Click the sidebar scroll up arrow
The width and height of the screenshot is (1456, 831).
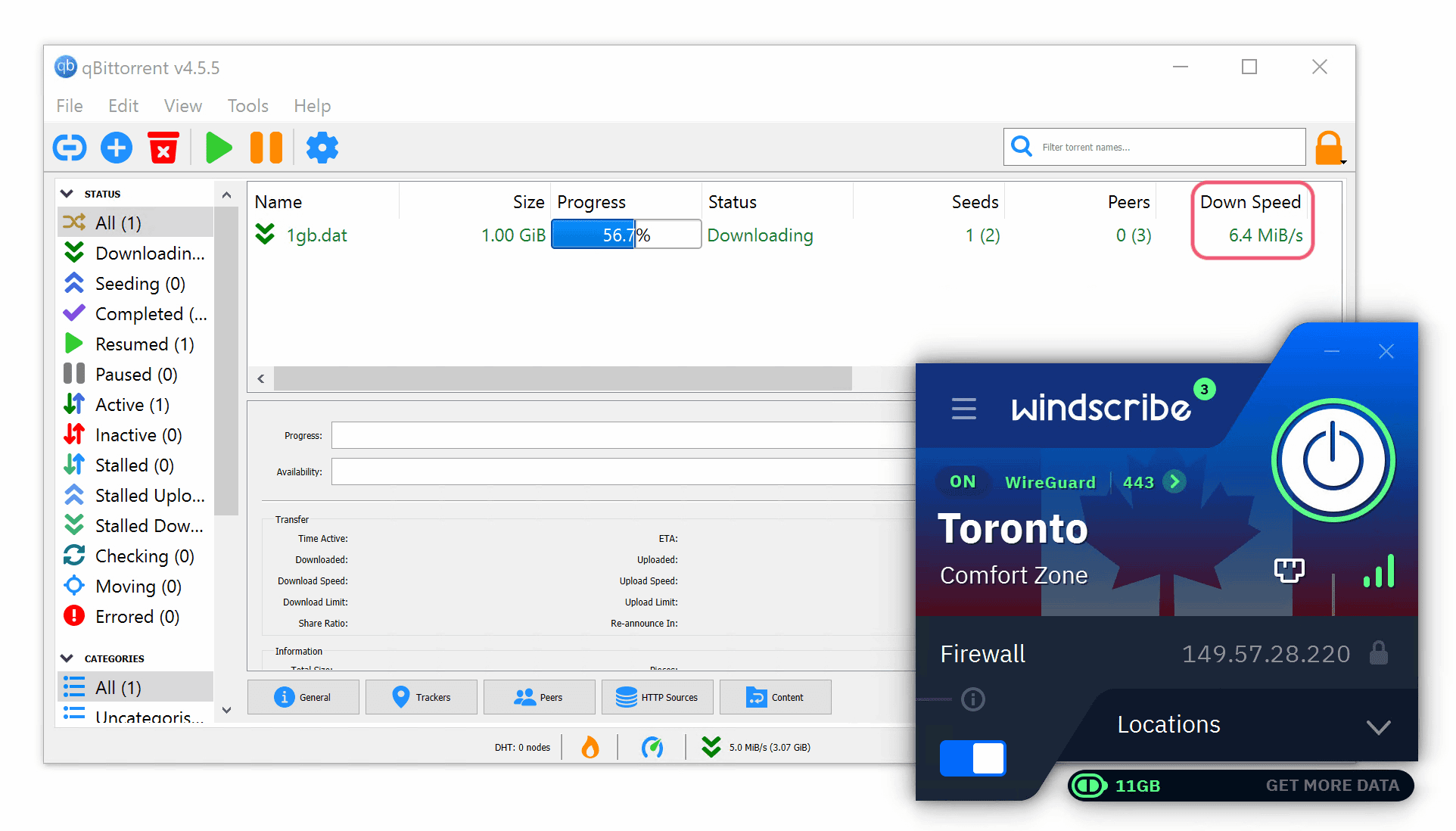click(226, 195)
